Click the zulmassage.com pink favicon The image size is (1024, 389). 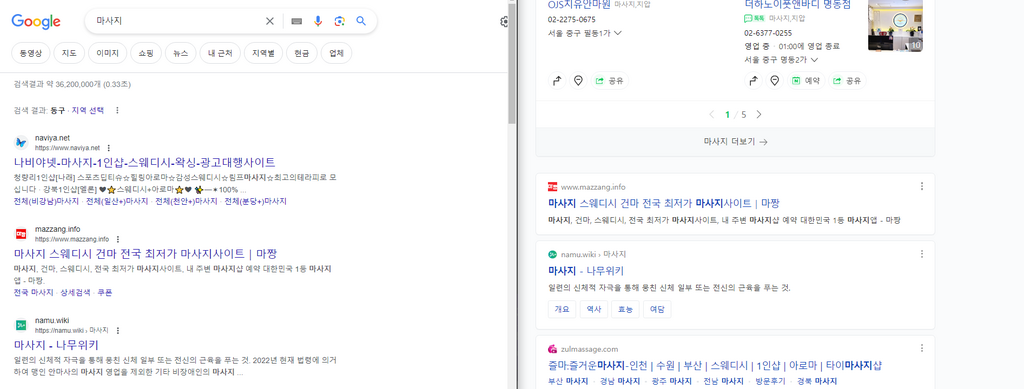coord(552,349)
